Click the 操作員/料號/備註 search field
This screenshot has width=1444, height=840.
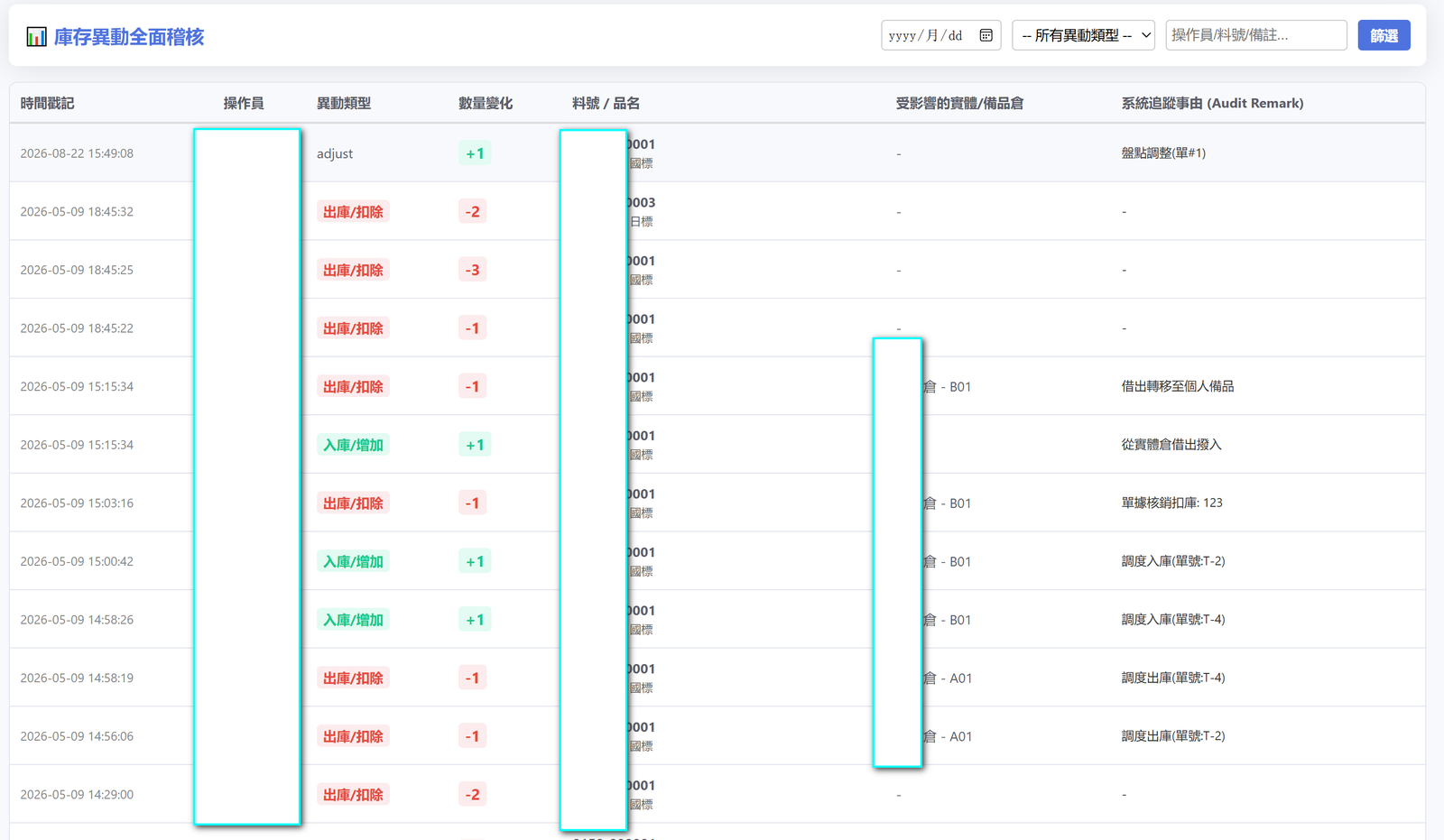click(1256, 35)
